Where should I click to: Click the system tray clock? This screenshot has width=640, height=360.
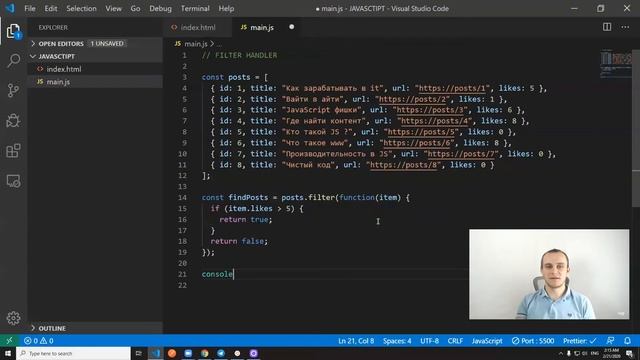click(611, 353)
